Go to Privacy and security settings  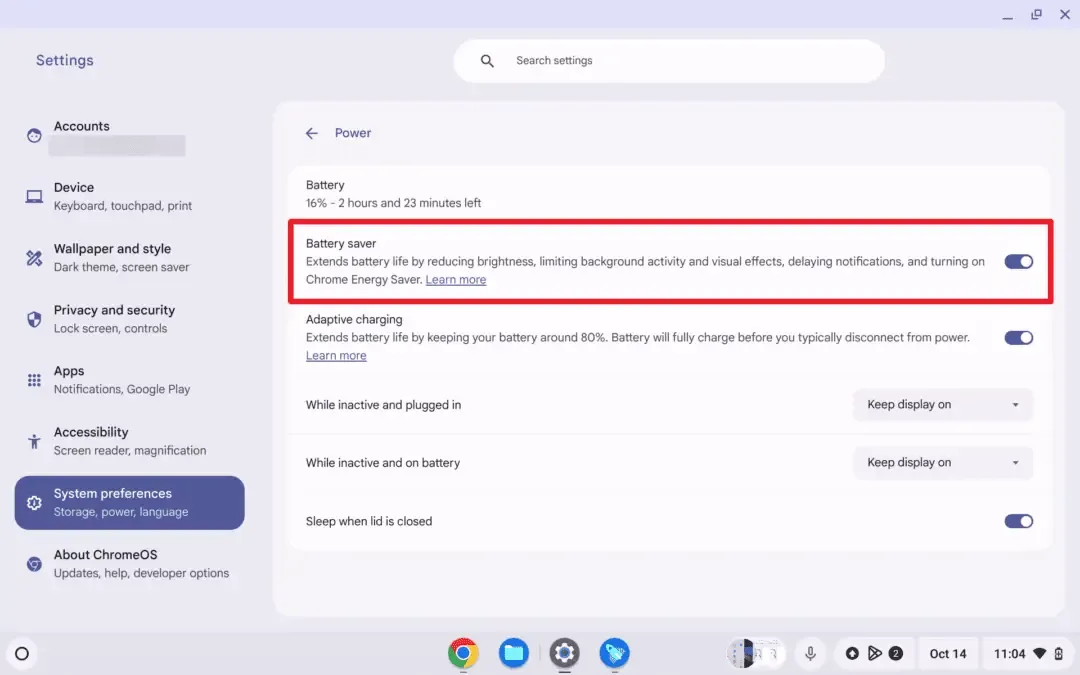click(129, 319)
